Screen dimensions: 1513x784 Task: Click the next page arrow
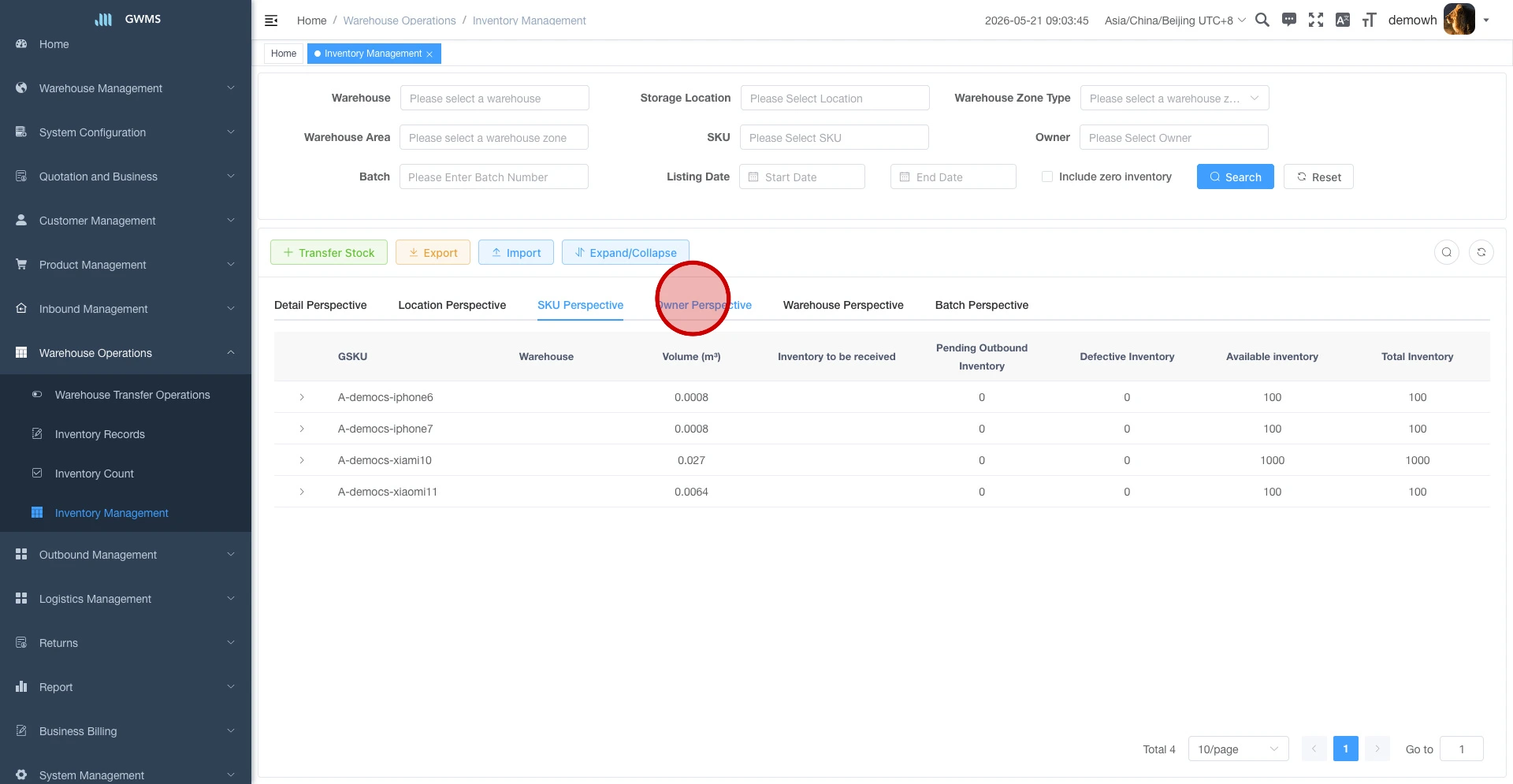pos(1377,749)
